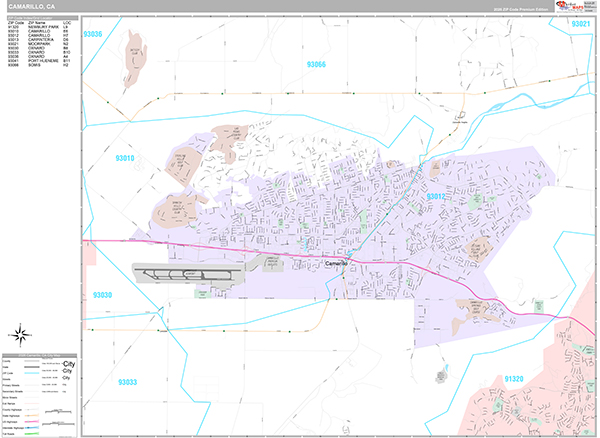Screen dimensions: 600x438
Task: Select the MOORPARK row in ZIP index
Action: click(30, 41)
